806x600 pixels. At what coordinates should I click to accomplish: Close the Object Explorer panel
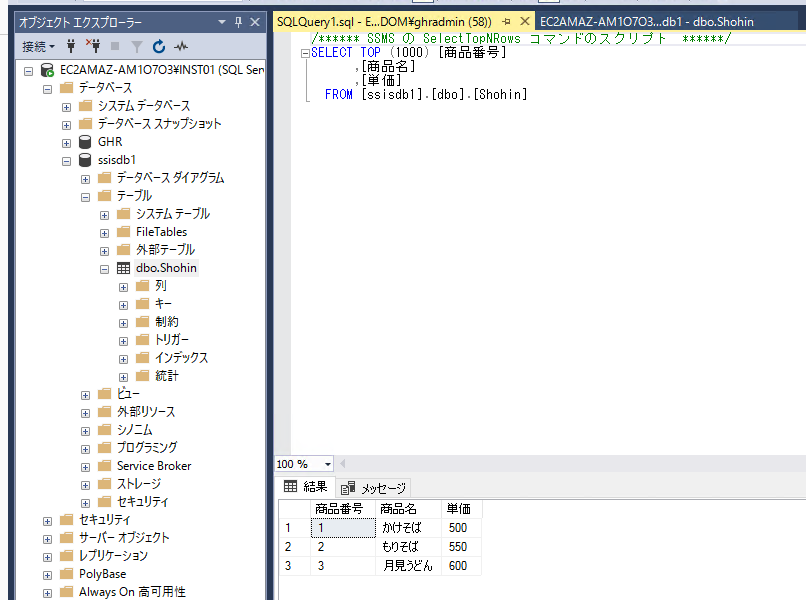[255, 22]
